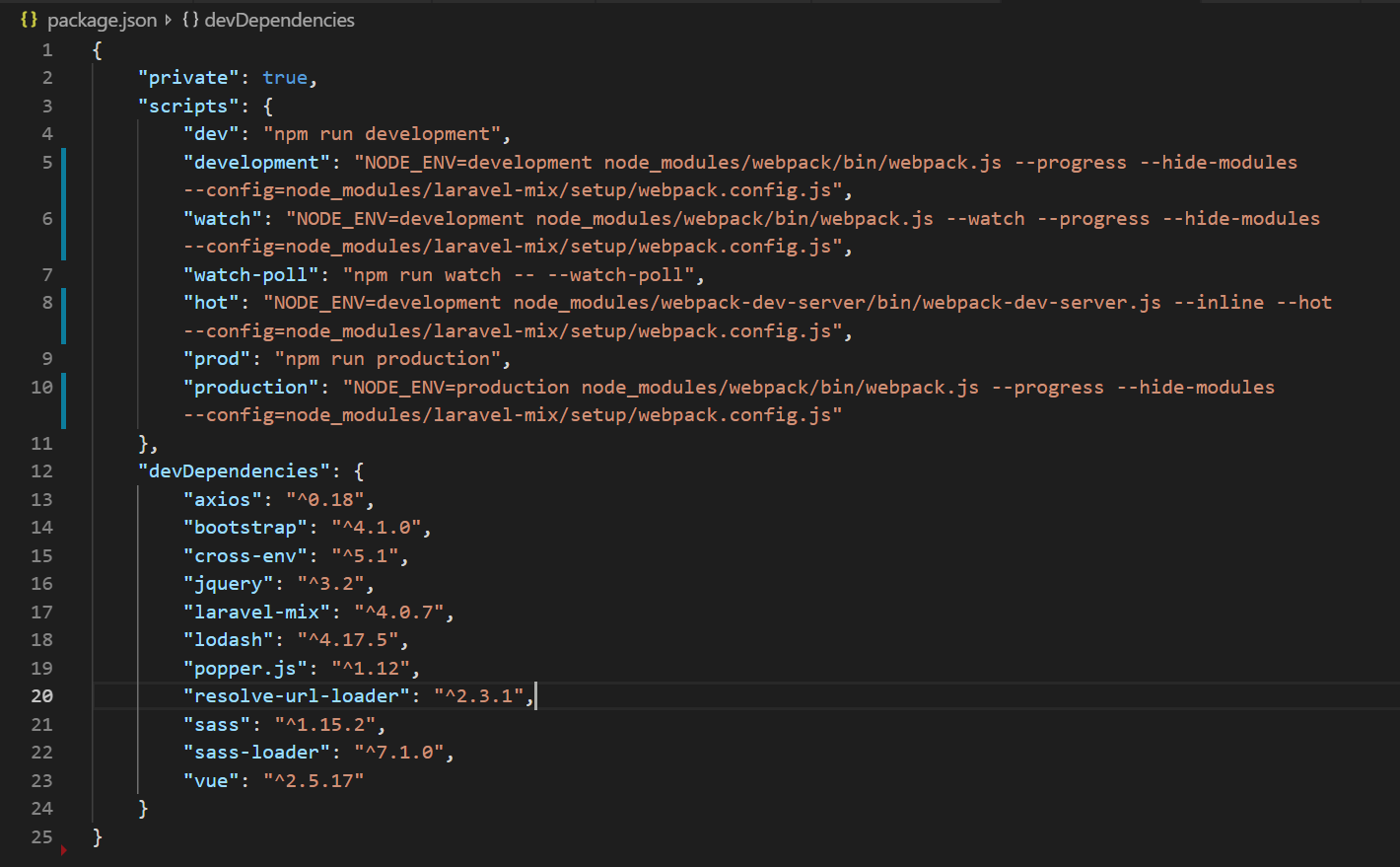Click the true value on line 2
Image resolution: width=1400 pixels, height=867 pixels.
click(x=285, y=78)
